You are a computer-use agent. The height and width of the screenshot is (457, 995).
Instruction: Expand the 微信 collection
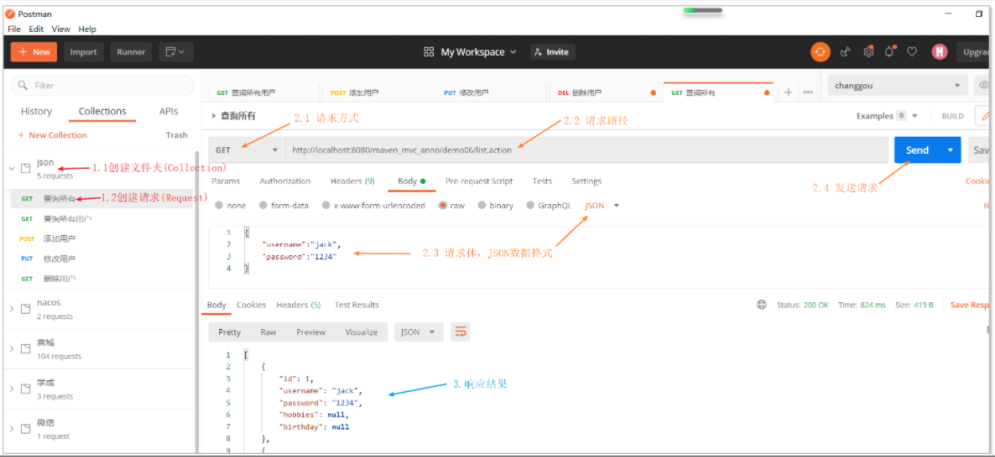coord(11,429)
